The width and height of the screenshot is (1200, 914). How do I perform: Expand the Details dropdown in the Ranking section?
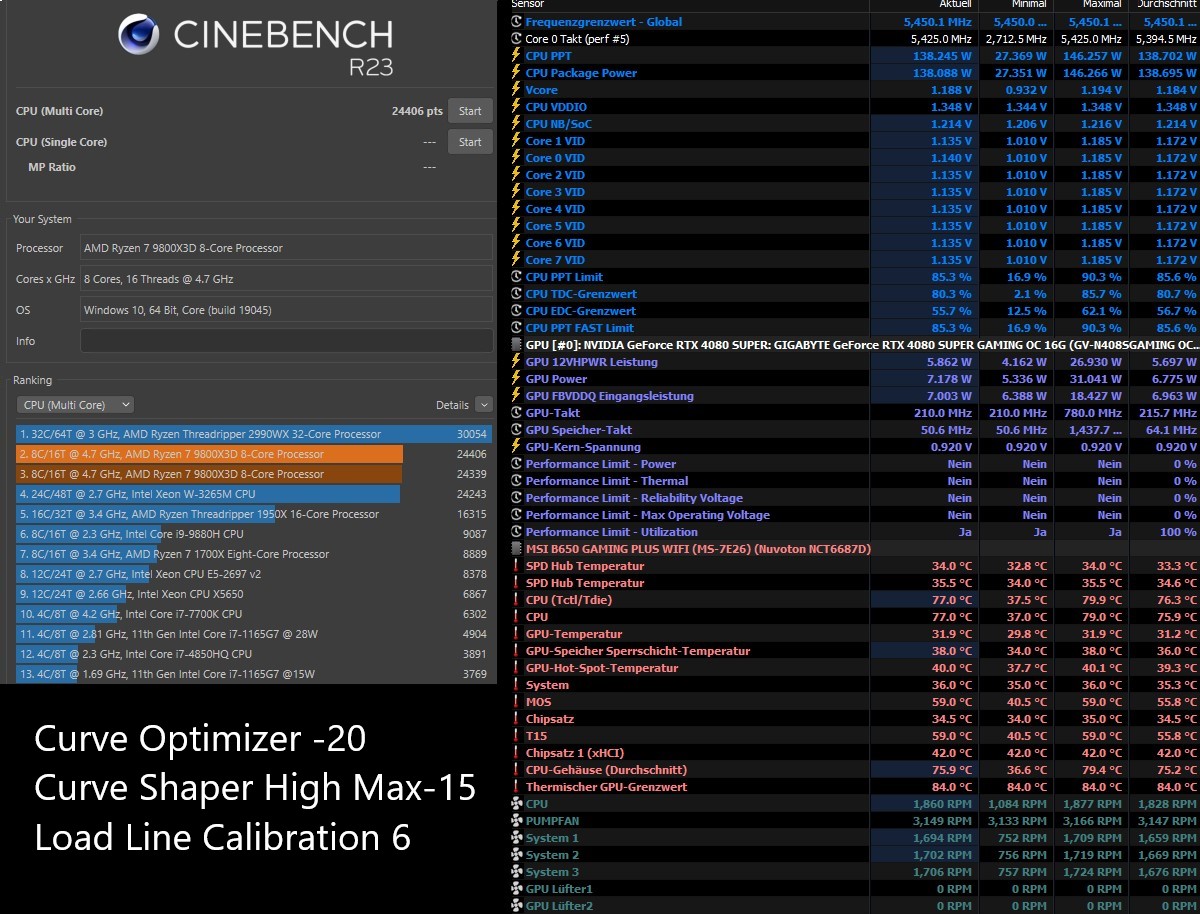point(484,404)
